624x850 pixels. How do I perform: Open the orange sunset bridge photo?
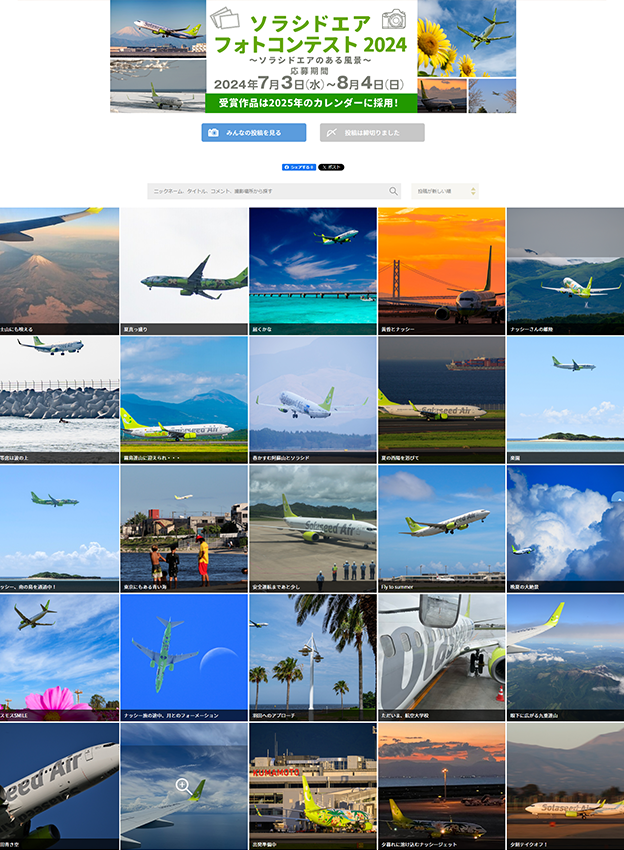[x=441, y=271]
